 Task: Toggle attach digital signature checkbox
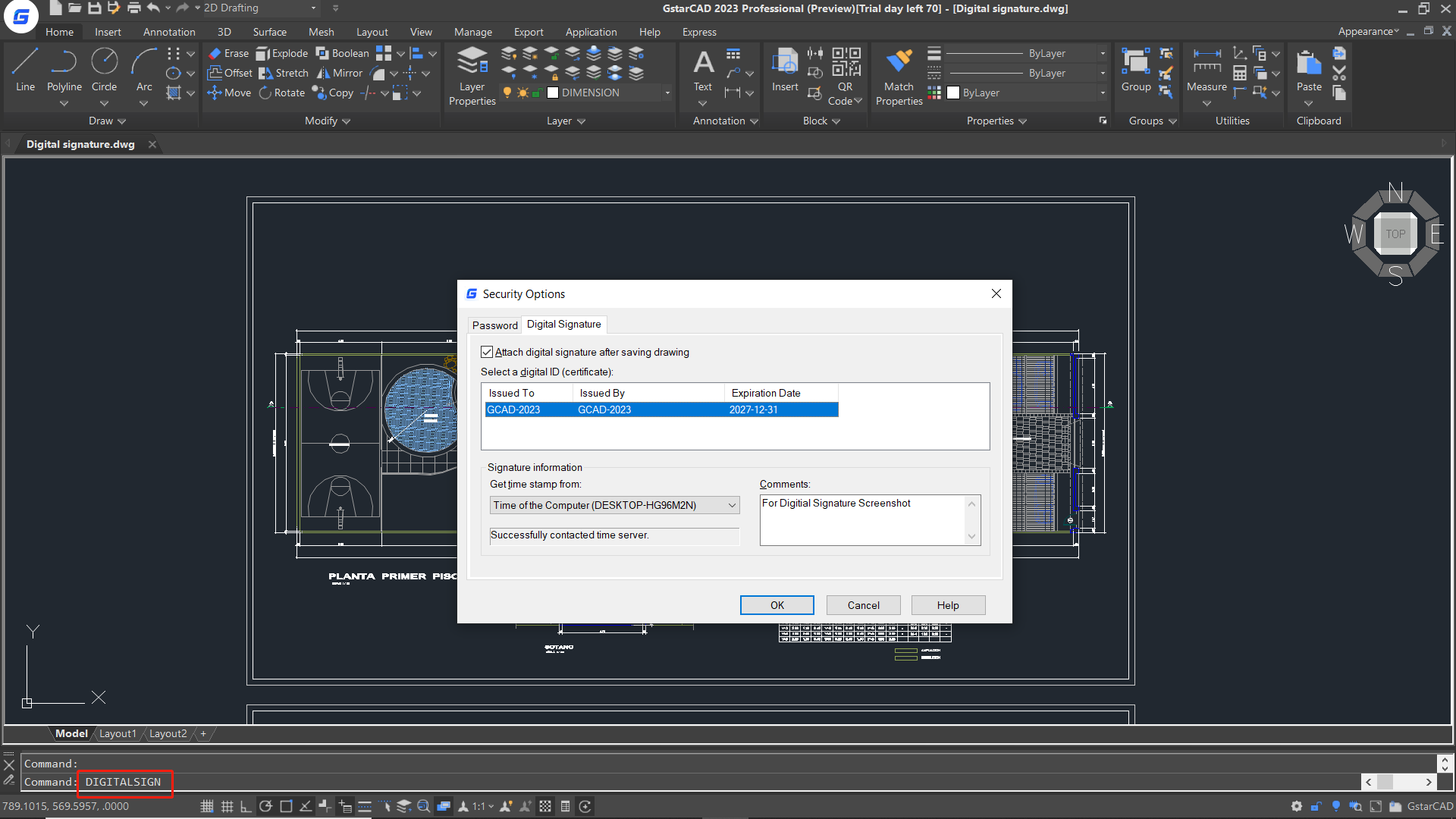coord(488,352)
